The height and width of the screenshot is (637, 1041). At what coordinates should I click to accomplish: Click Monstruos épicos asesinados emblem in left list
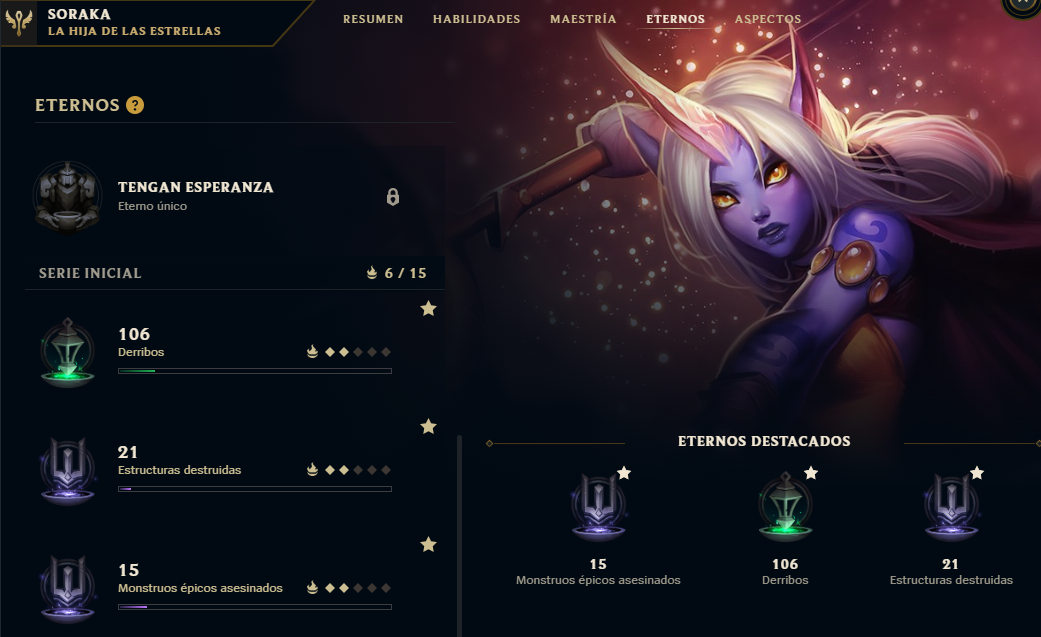point(67,589)
